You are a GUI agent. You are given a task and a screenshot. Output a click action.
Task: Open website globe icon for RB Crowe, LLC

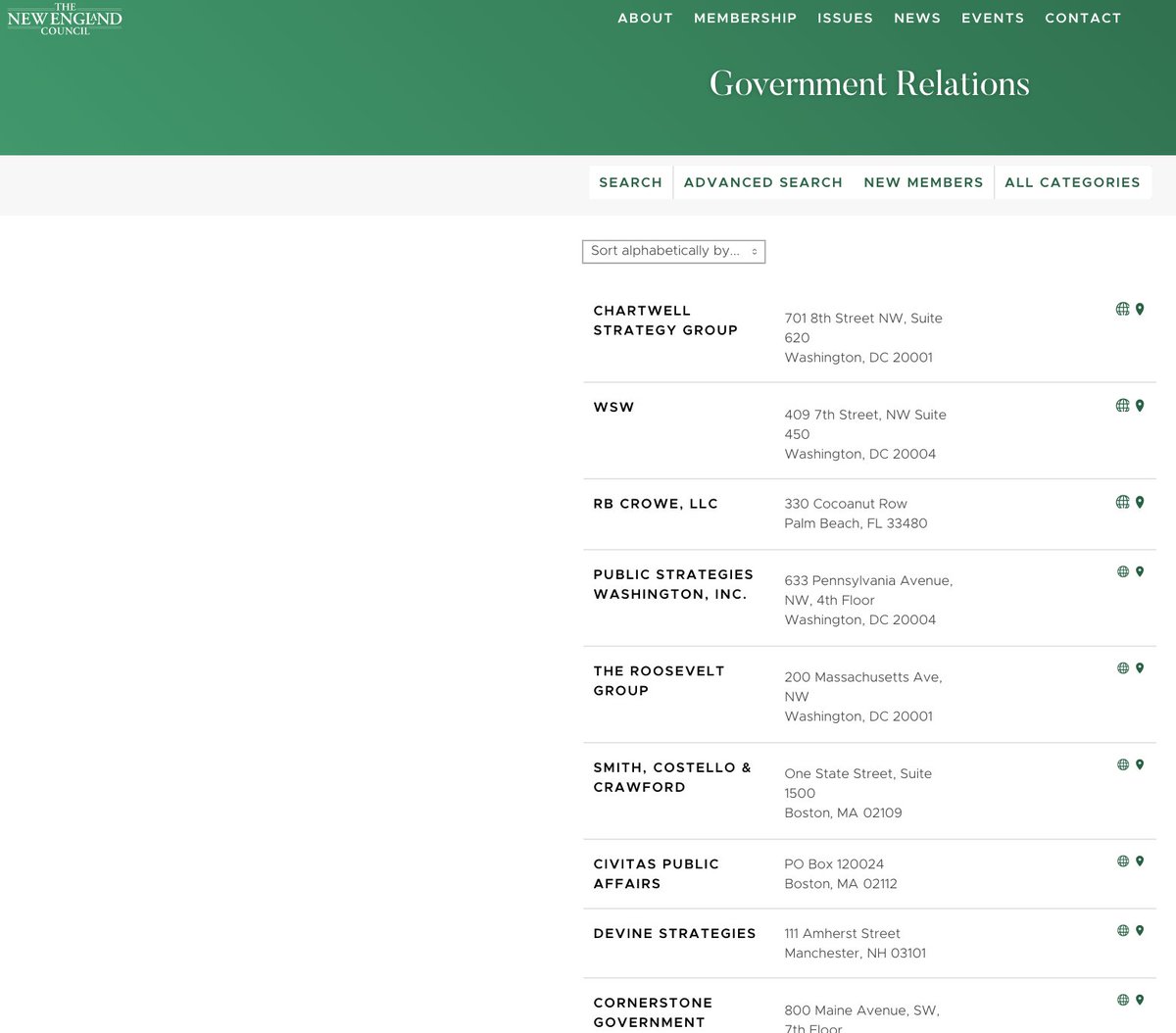[x=1123, y=502]
